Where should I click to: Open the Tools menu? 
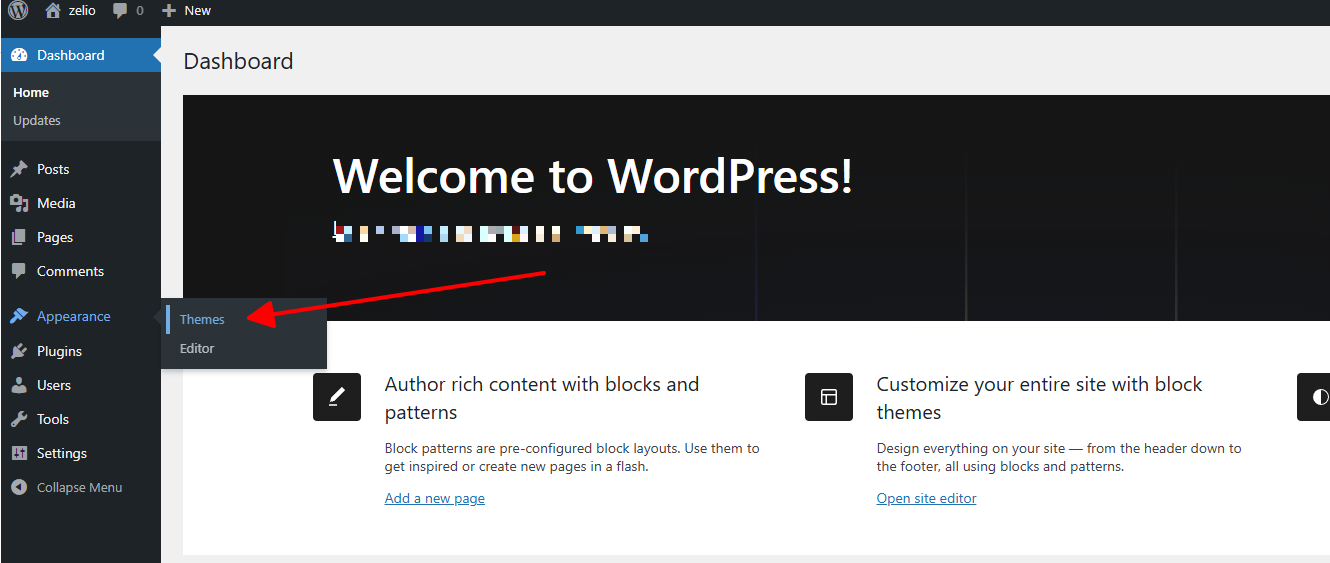tap(80, 419)
